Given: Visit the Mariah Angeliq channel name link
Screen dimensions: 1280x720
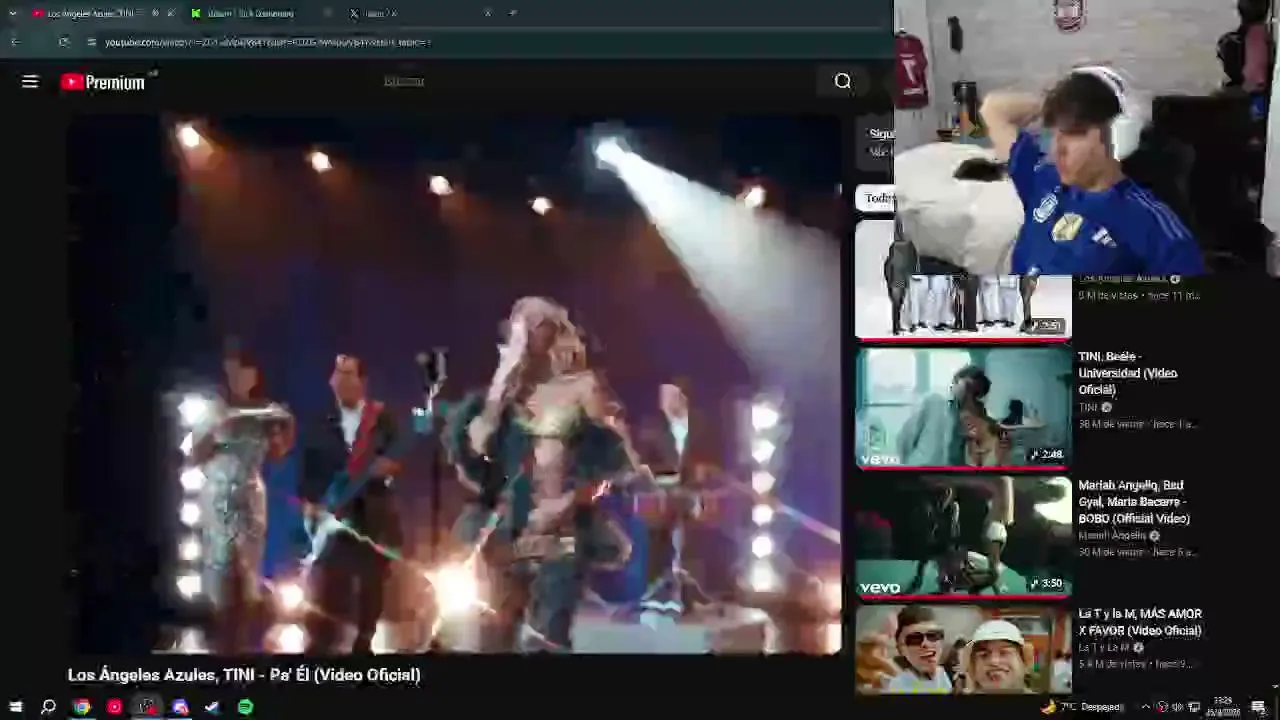Looking at the screenshot, I should [x=1112, y=536].
